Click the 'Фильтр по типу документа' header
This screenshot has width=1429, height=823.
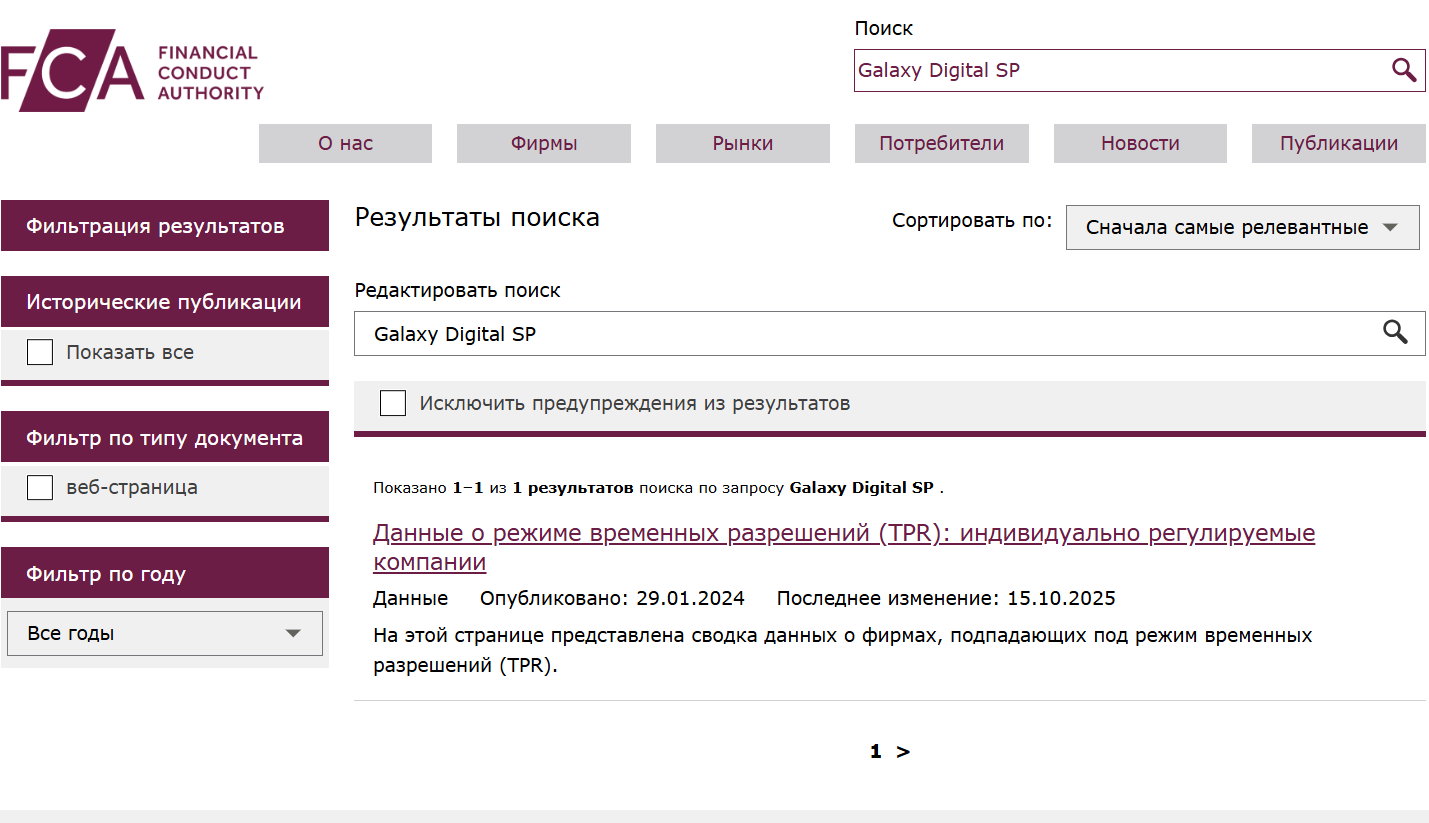pyautogui.click(x=165, y=437)
